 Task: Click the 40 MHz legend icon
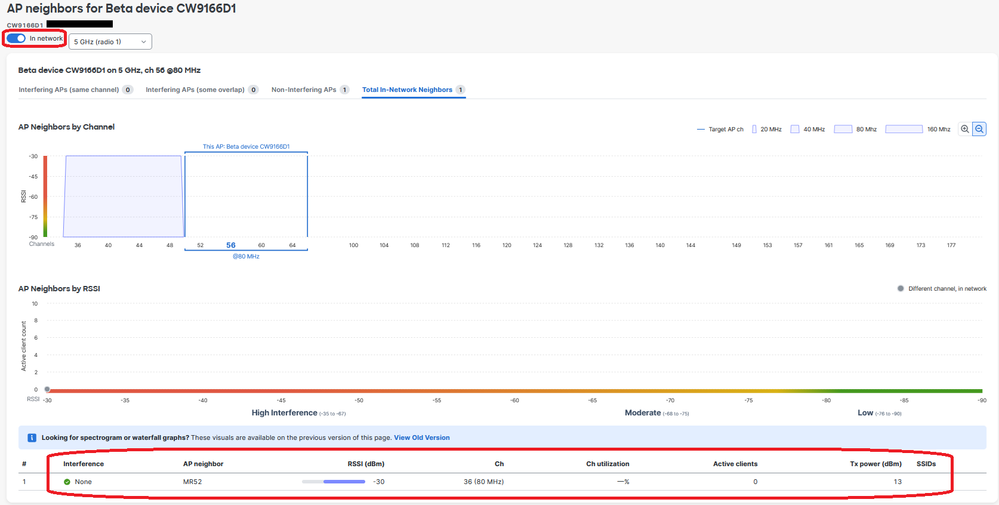point(795,129)
